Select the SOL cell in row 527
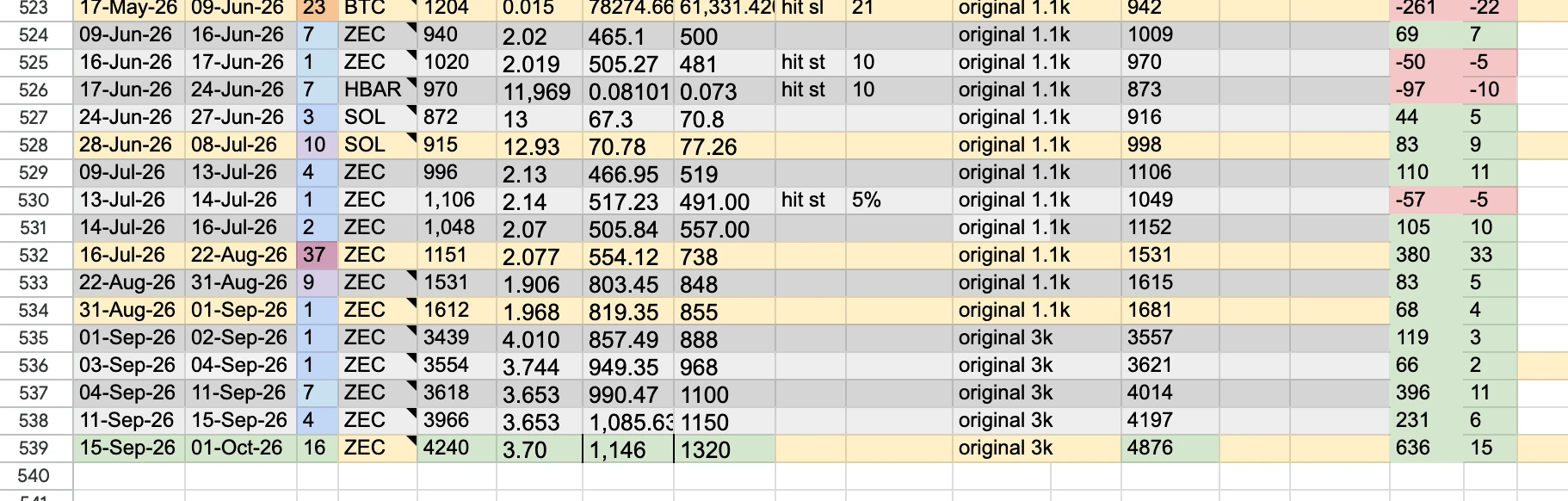 (x=378, y=117)
